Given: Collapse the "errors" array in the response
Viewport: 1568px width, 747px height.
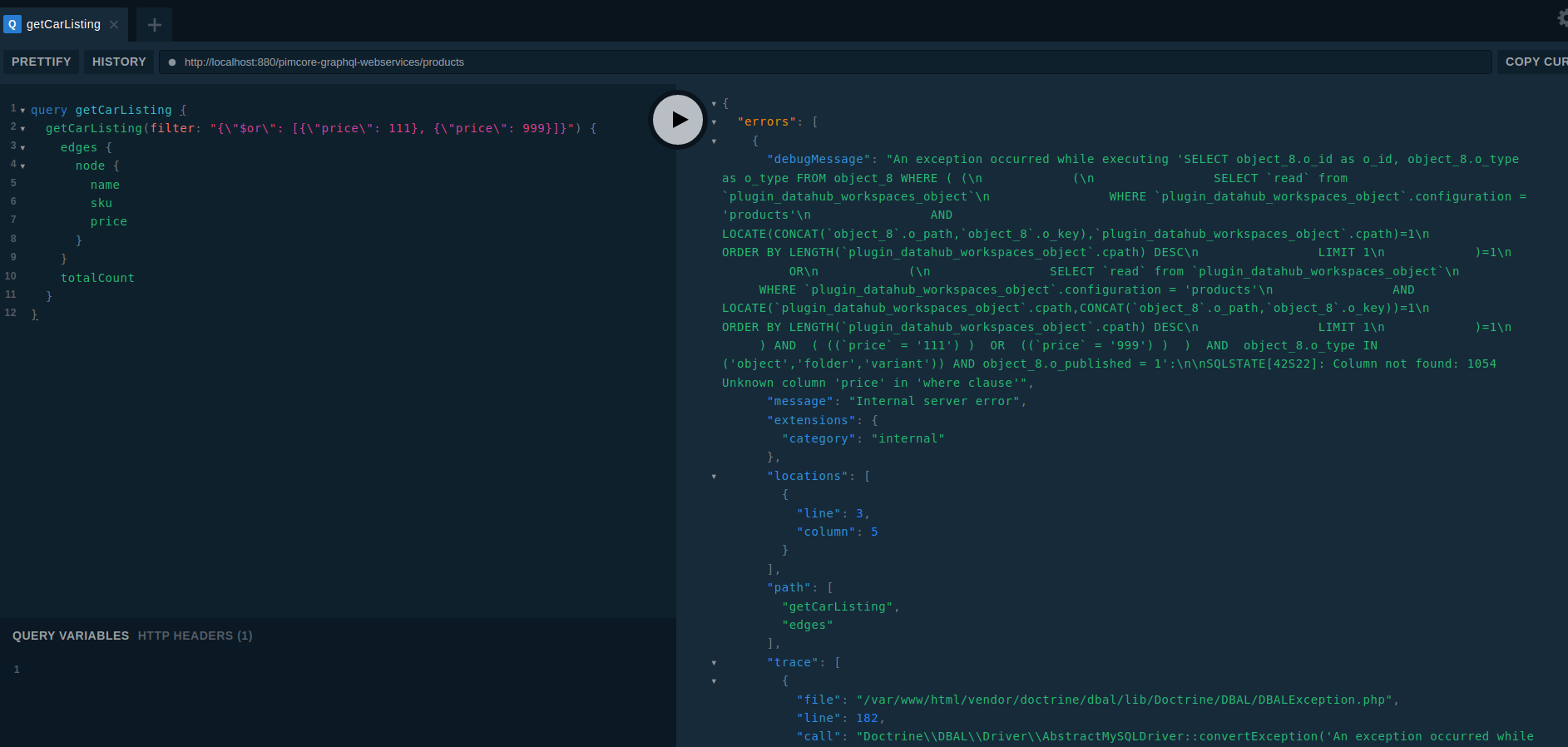Looking at the screenshot, I should coord(714,122).
